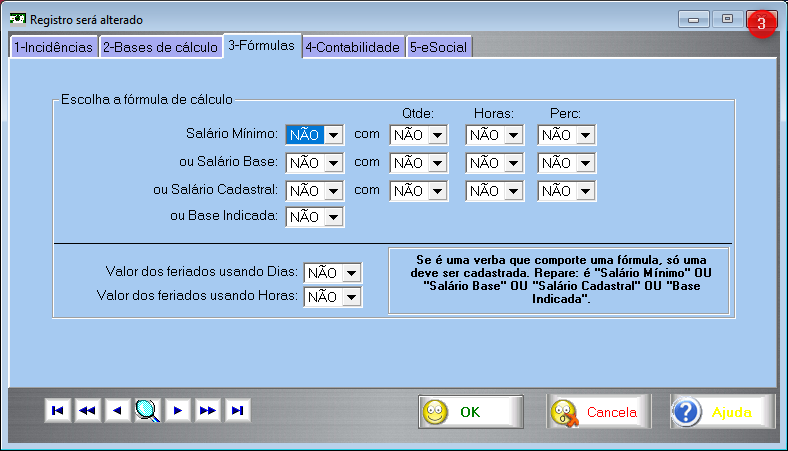Image resolution: width=788 pixels, height=451 pixels.
Task: Expand the ou Salário Base dropdown
Action: point(333,162)
